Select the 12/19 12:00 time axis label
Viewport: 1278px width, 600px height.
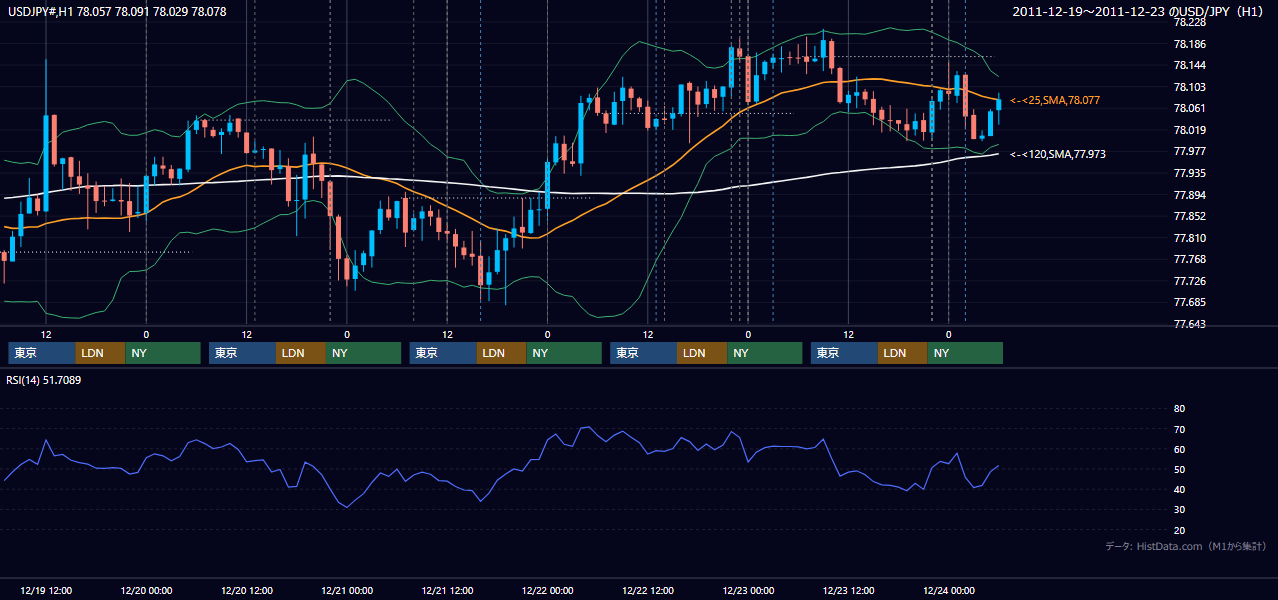pos(46,590)
